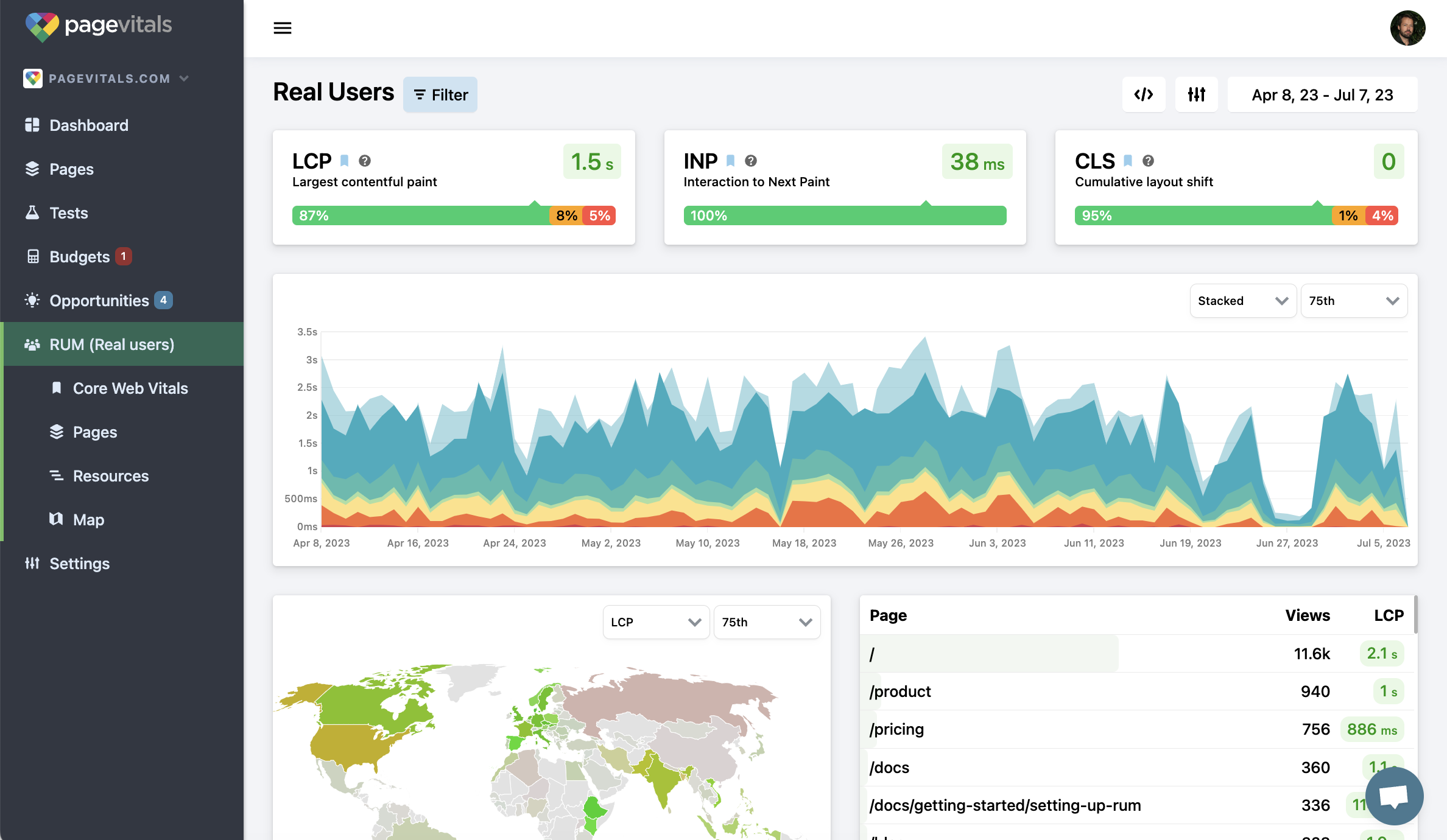The height and width of the screenshot is (840, 1447).
Task: Go to Core Web Vitals submenu
Action: (x=130, y=388)
